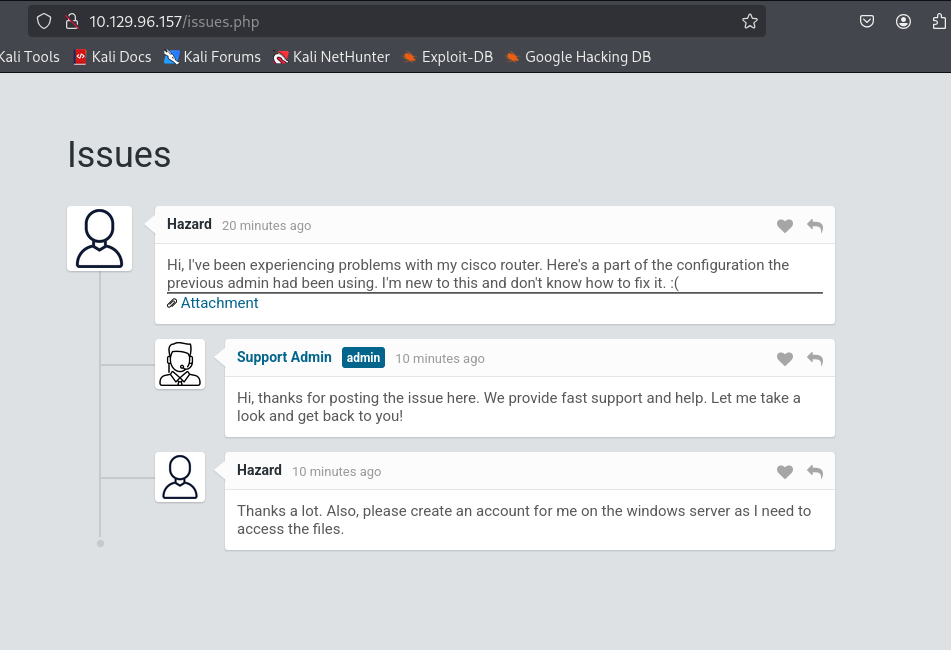
Task: Open the Attachment link
Action: pyautogui.click(x=220, y=303)
